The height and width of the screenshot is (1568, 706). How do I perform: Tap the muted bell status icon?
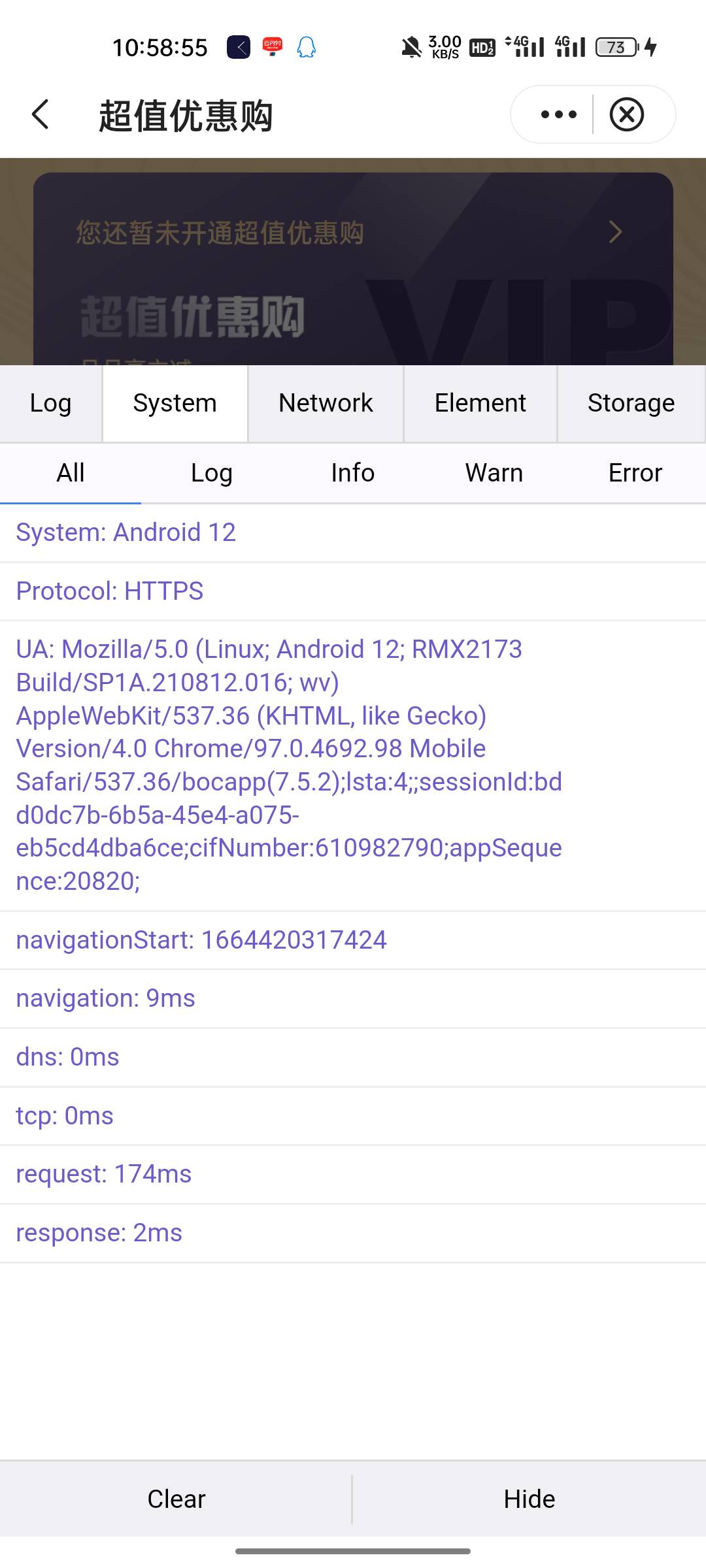point(411,48)
